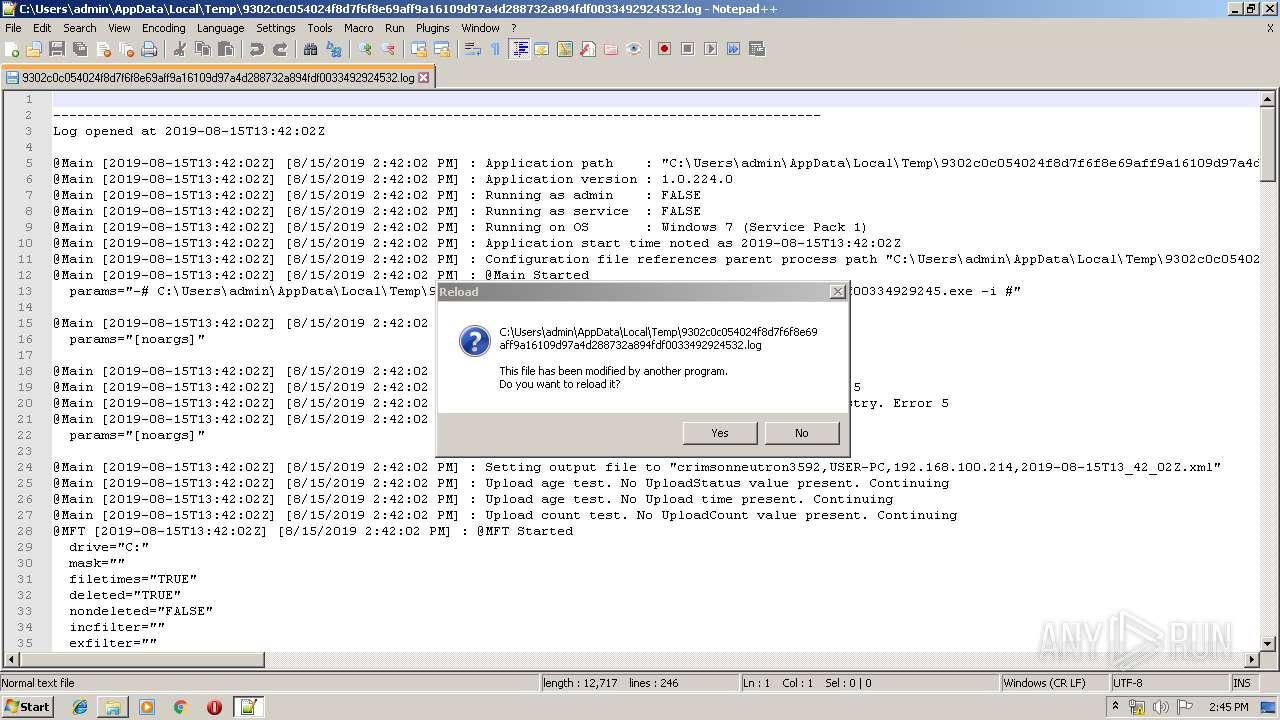Screen dimensions: 1280x720
Task: Click Run Macro Multiple Times icon
Action: coord(733,49)
